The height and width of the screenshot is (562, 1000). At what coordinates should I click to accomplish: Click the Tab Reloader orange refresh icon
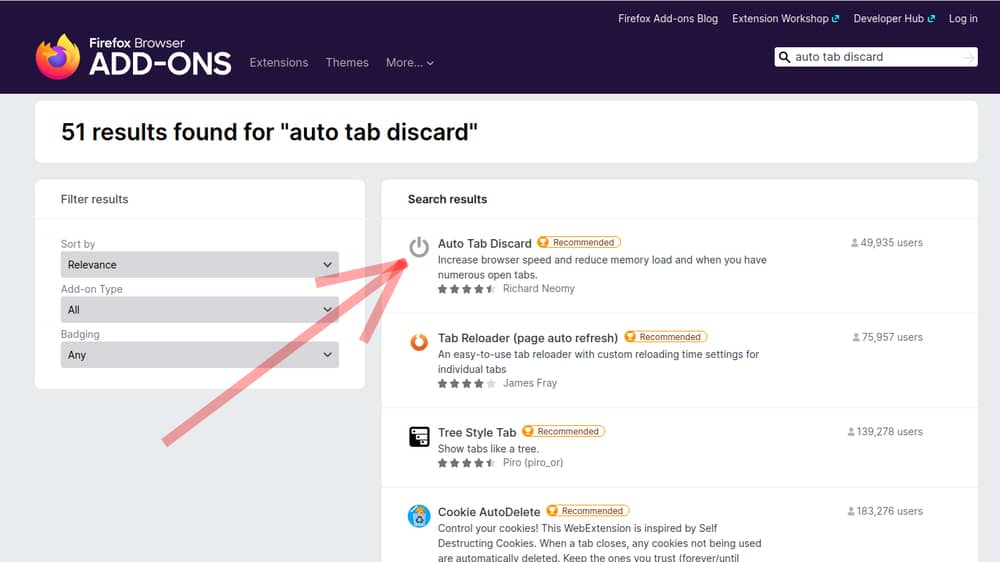419,342
